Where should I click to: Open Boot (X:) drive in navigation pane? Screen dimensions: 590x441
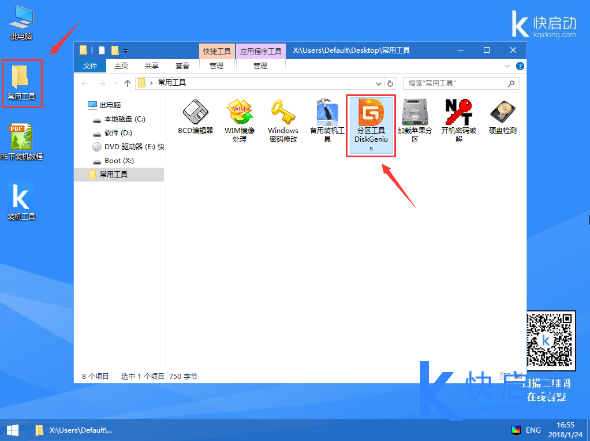[x=113, y=161]
